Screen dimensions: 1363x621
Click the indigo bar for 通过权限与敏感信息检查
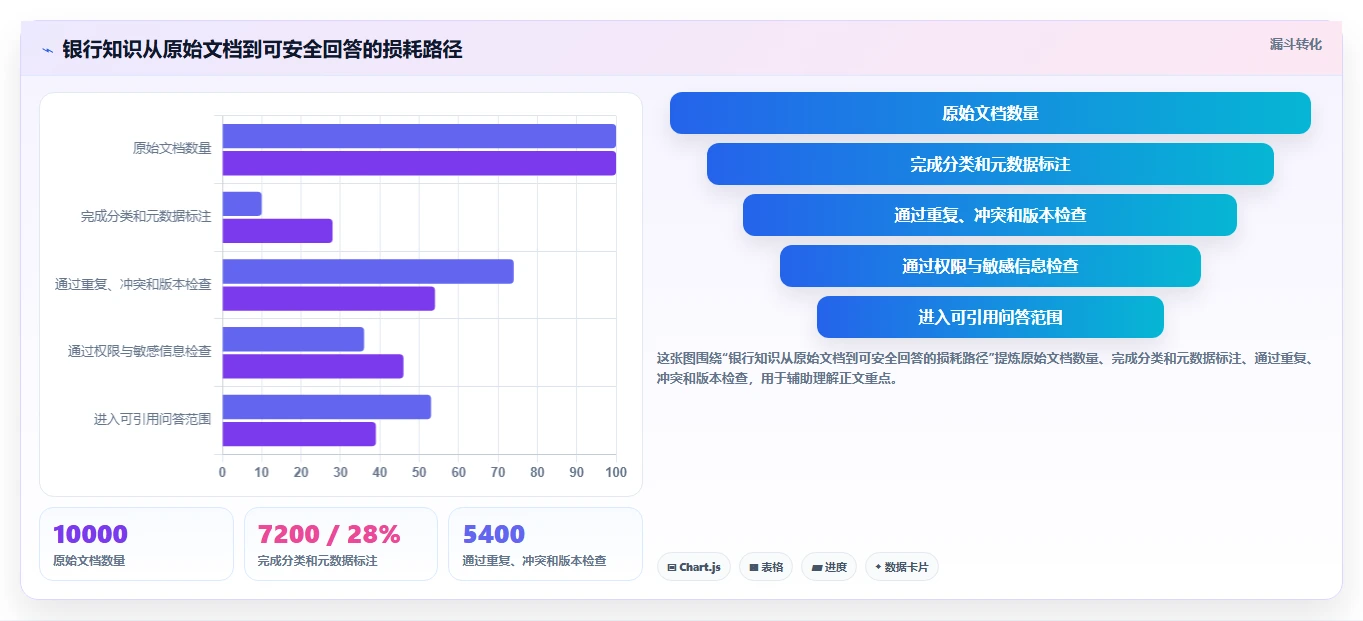click(293, 339)
